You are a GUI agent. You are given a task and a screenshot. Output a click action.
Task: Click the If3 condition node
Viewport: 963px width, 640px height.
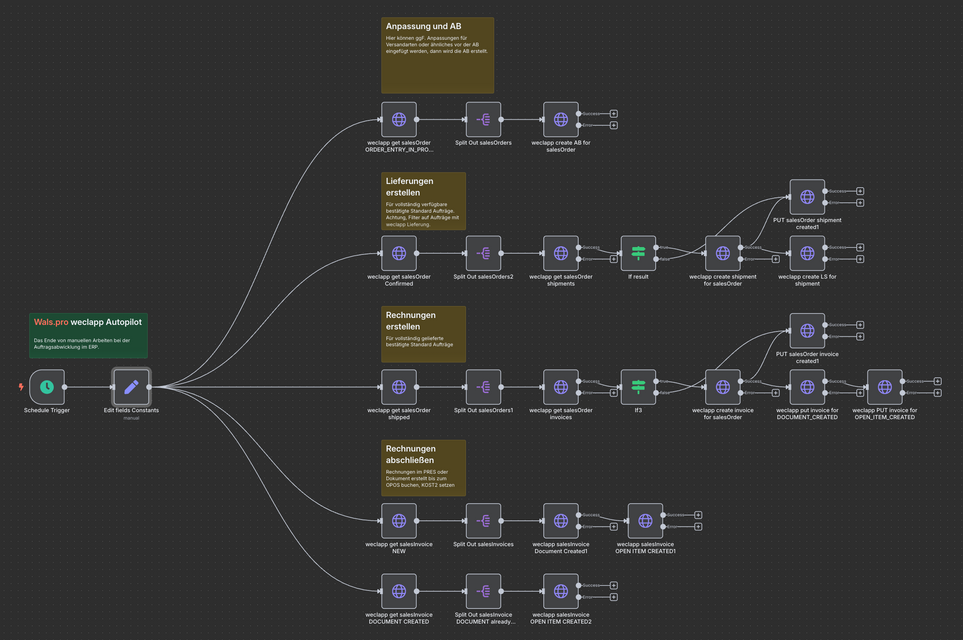[x=638, y=387]
